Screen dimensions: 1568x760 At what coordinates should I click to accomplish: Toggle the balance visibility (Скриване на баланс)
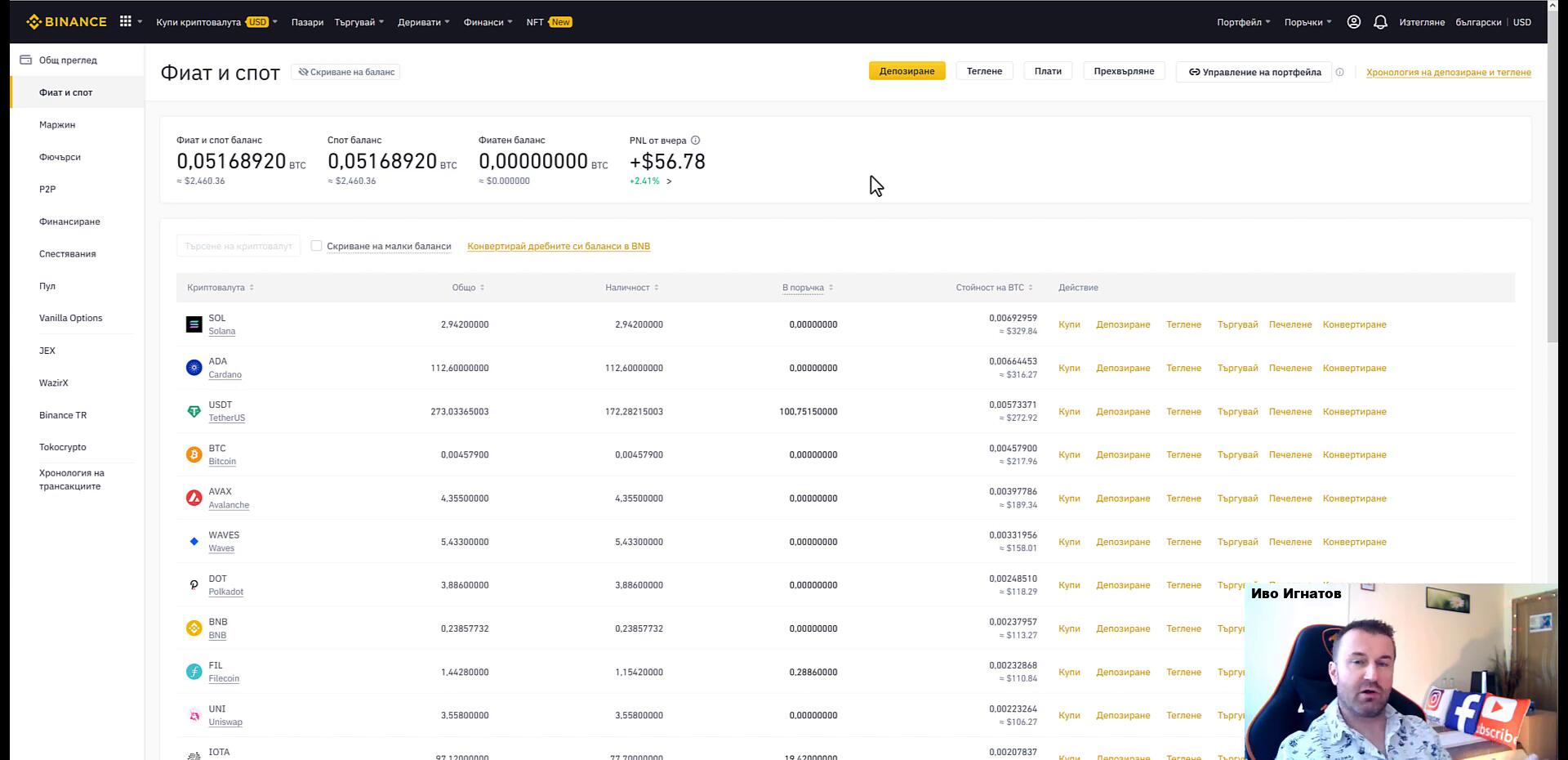pyautogui.click(x=346, y=72)
